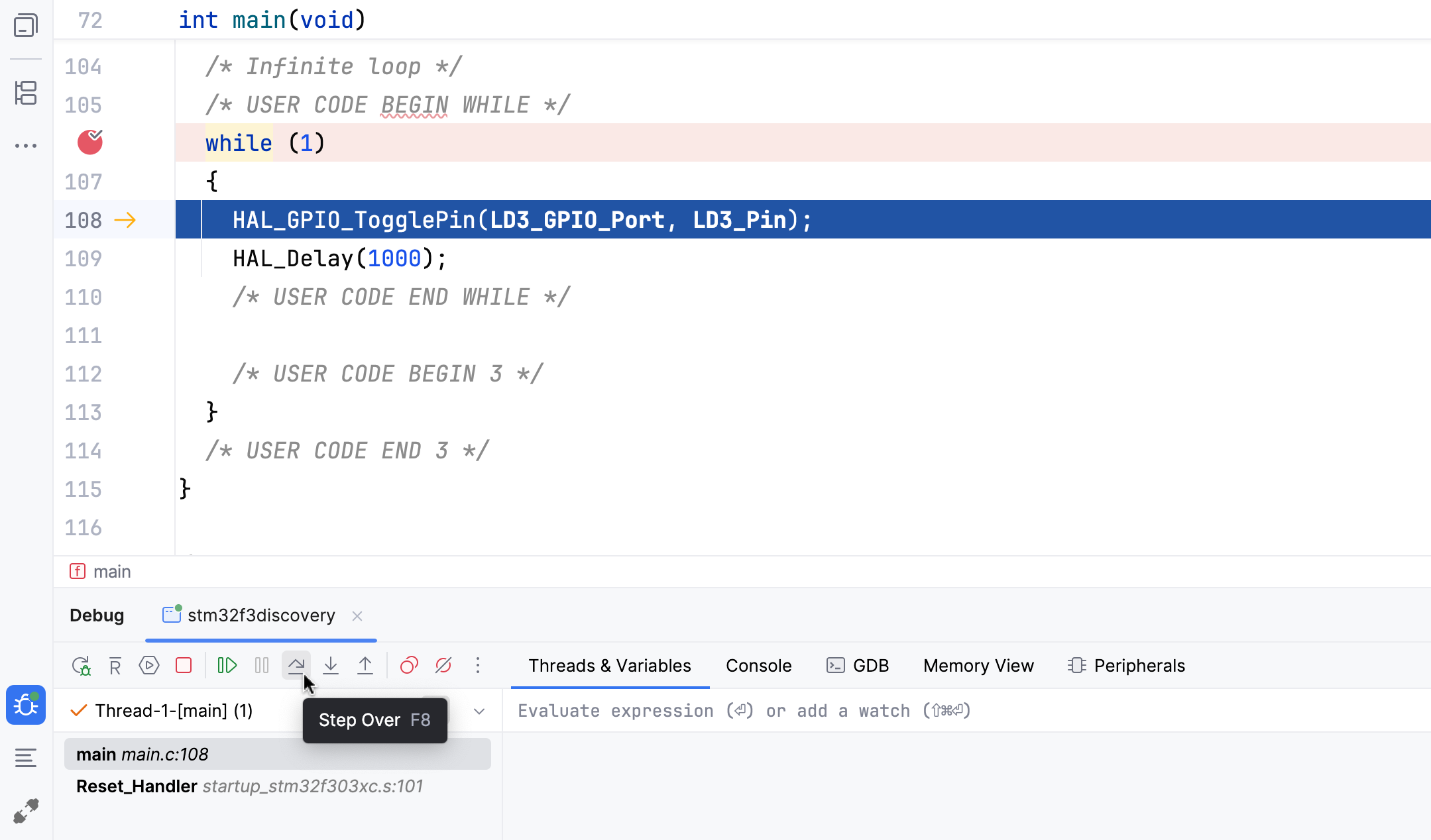Click the main breadcrumb above the debug panel
Image resolution: width=1431 pixels, height=840 pixels.
tap(111, 571)
